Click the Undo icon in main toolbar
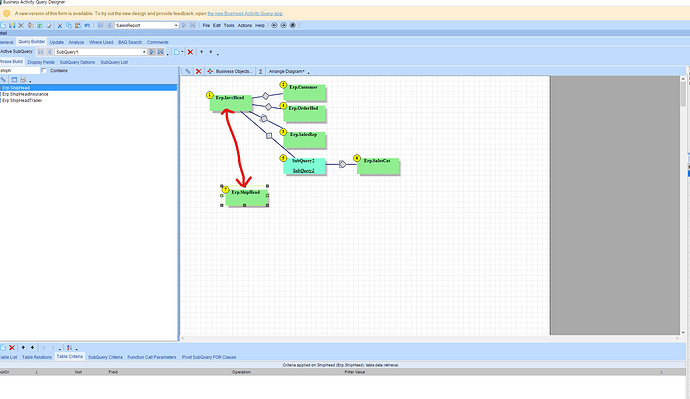The width and height of the screenshot is (690, 399). point(87,26)
